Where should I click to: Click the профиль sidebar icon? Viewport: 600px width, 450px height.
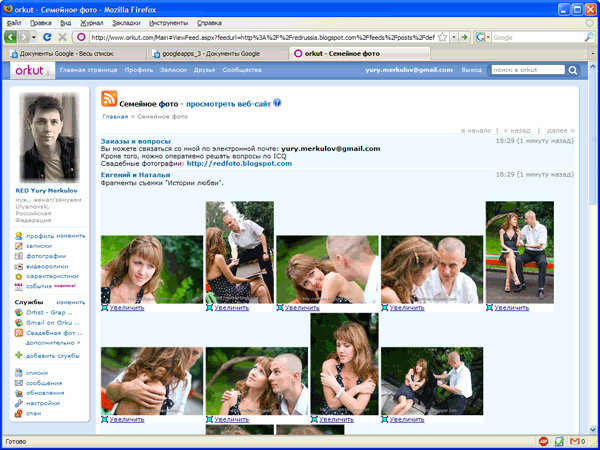click(18, 236)
